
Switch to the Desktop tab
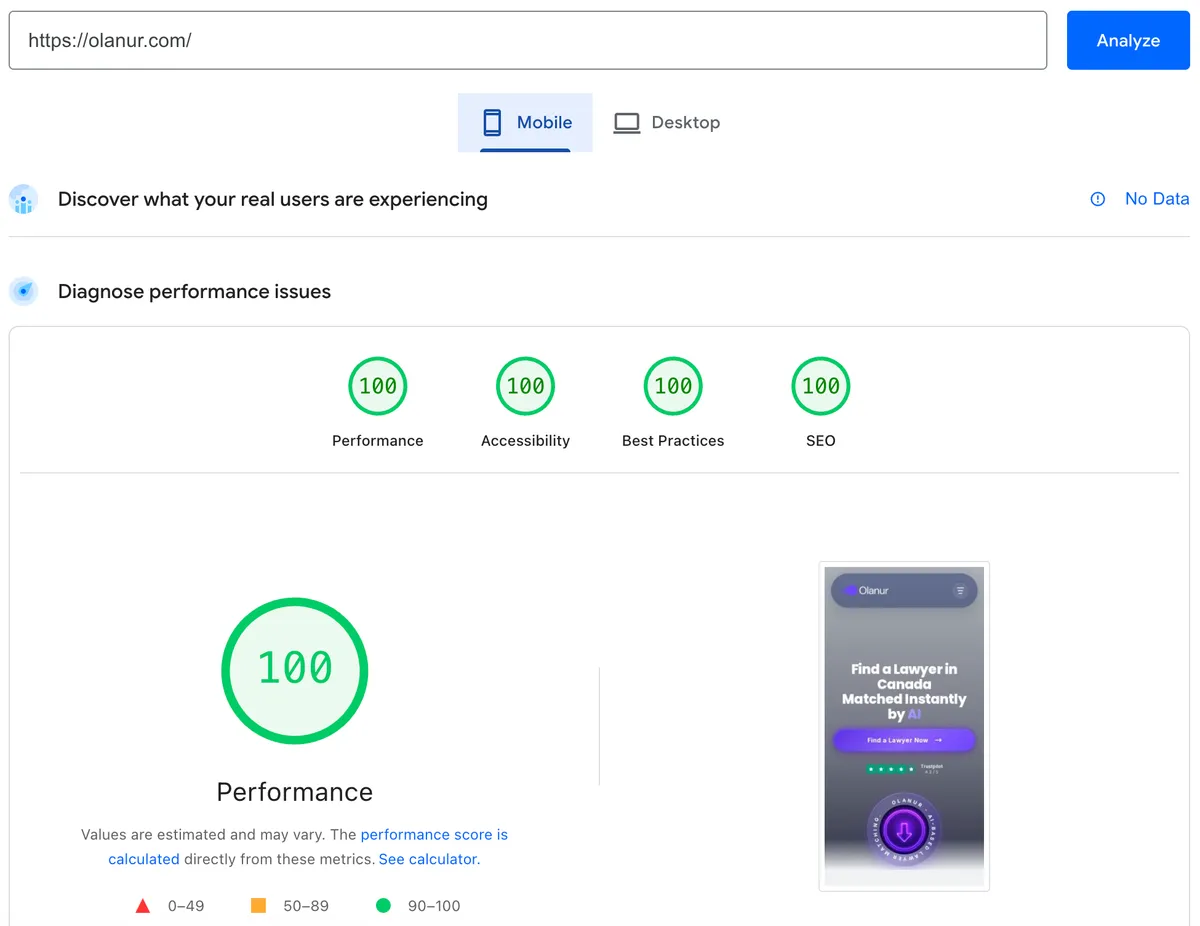click(x=666, y=122)
